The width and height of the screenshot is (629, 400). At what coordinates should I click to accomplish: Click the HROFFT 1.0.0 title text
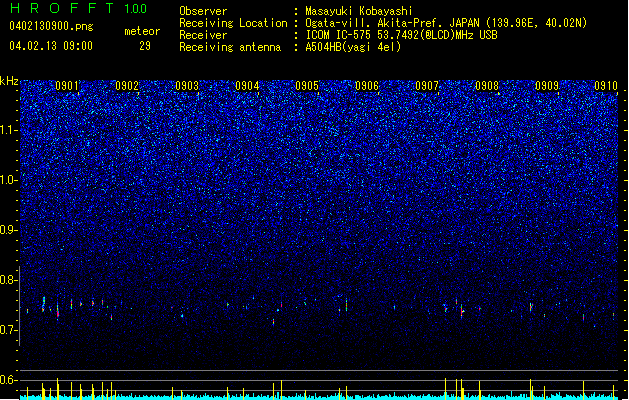coord(79,8)
